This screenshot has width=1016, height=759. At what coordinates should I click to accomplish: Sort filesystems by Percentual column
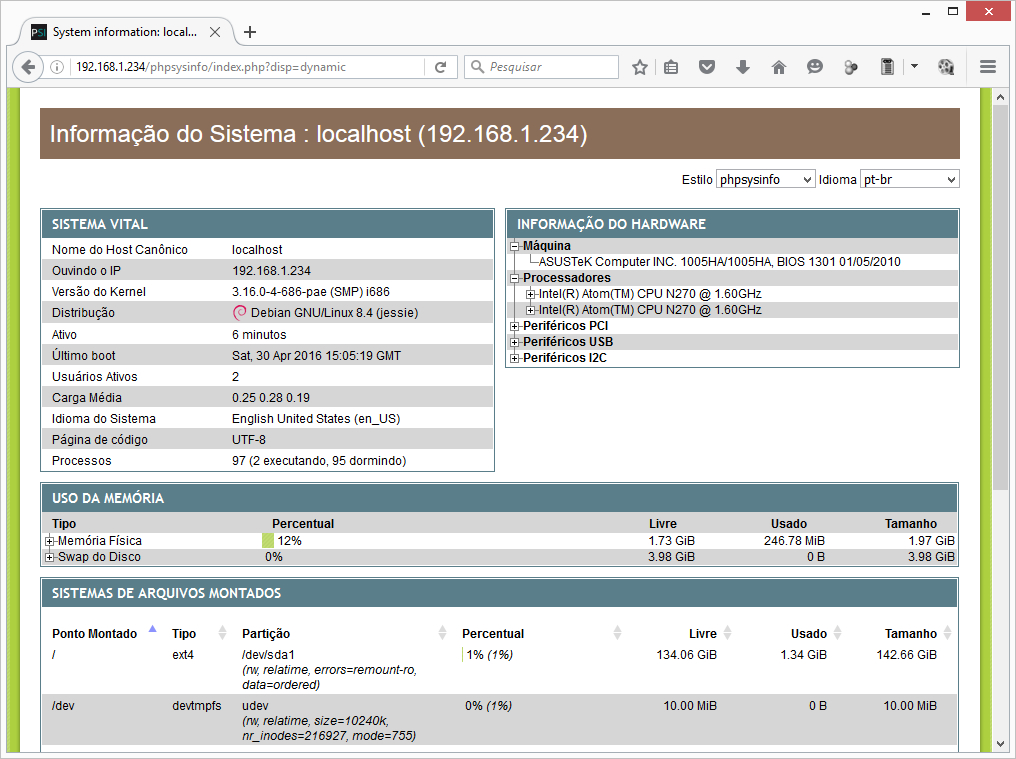tap(492, 633)
